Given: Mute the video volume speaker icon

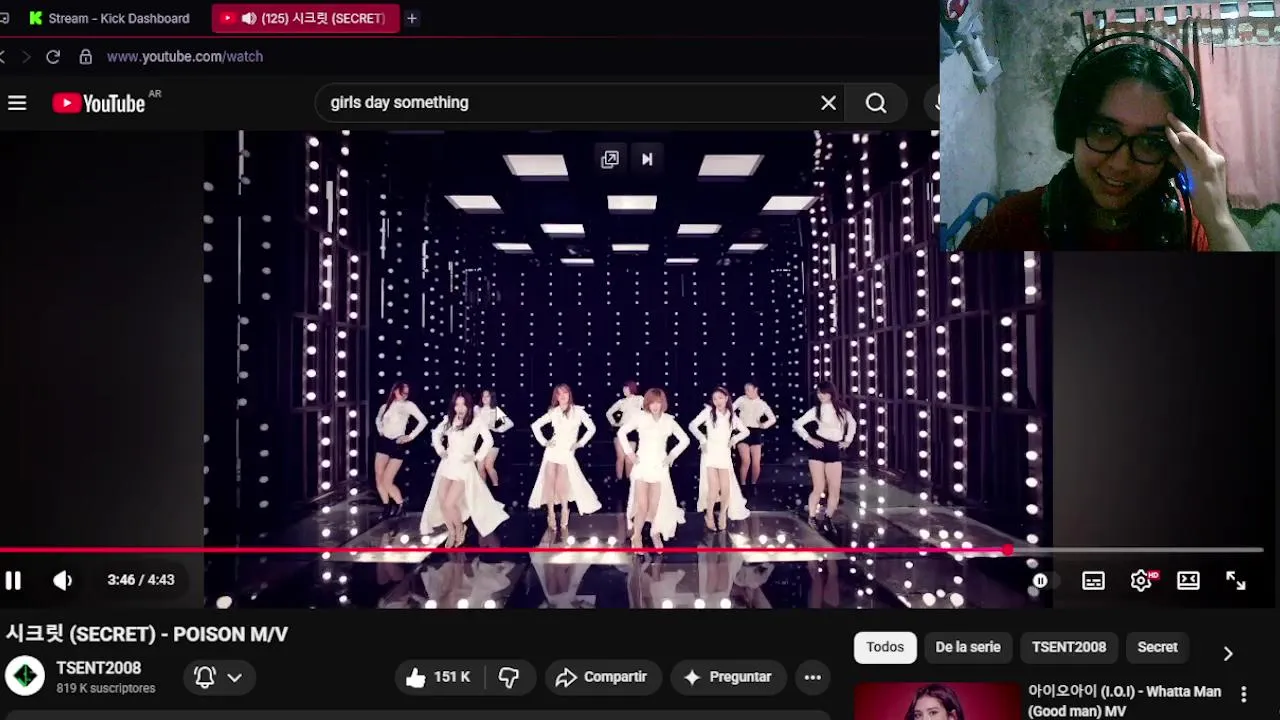Looking at the screenshot, I should [x=63, y=580].
